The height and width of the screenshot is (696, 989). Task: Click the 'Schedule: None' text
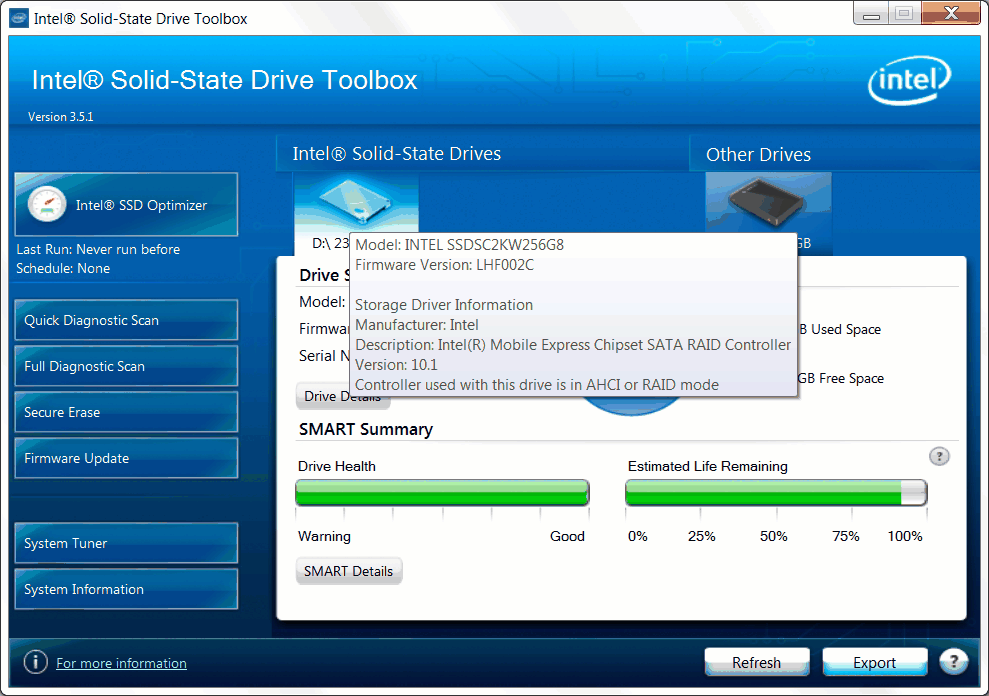coord(63,268)
